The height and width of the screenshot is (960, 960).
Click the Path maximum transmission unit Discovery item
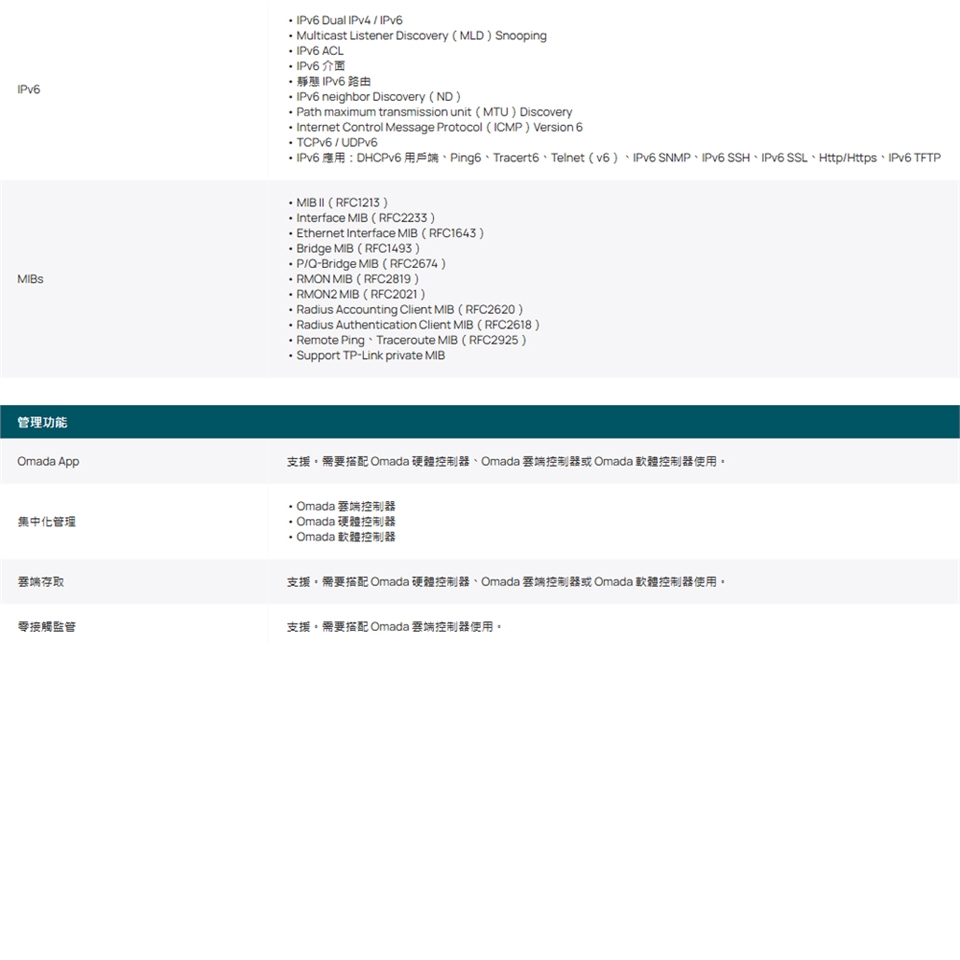(x=434, y=112)
